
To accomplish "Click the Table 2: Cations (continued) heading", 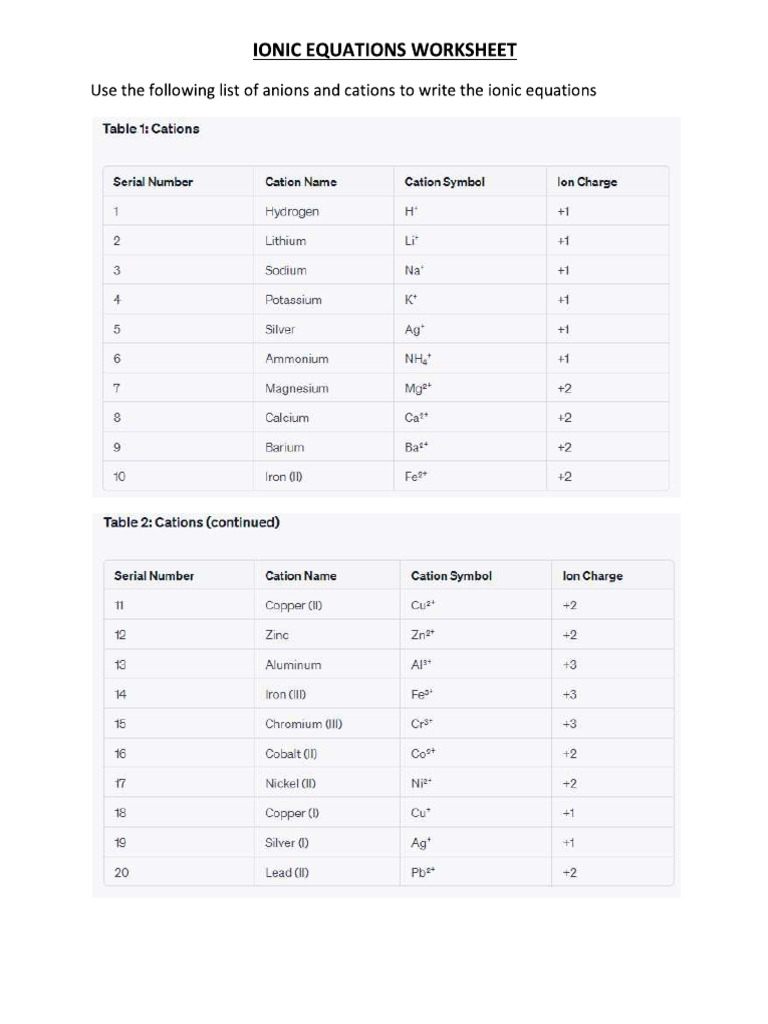I will tap(191, 522).
